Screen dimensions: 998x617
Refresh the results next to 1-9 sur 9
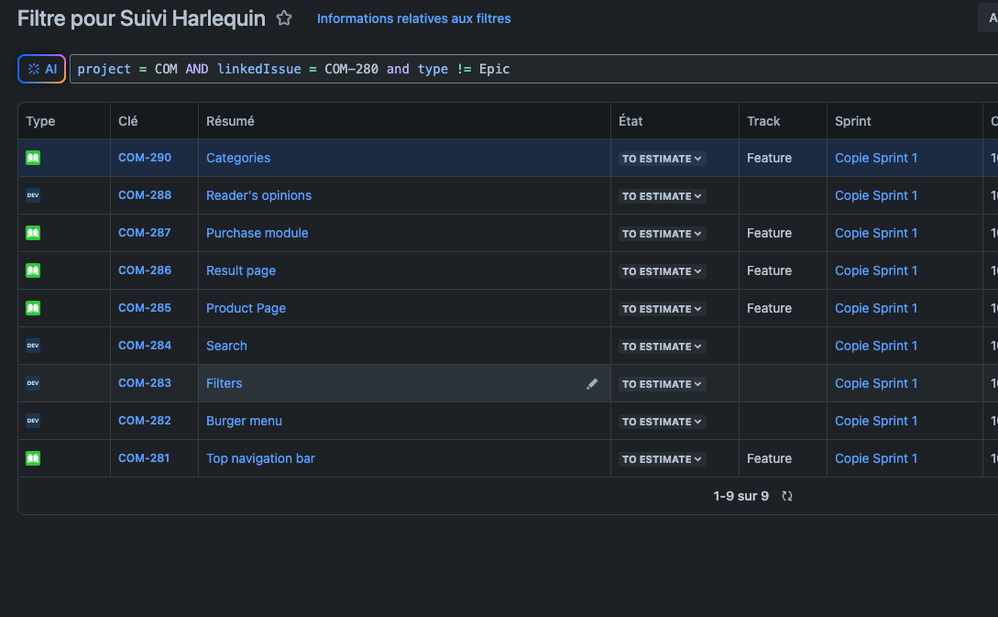pyautogui.click(x=787, y=496)
